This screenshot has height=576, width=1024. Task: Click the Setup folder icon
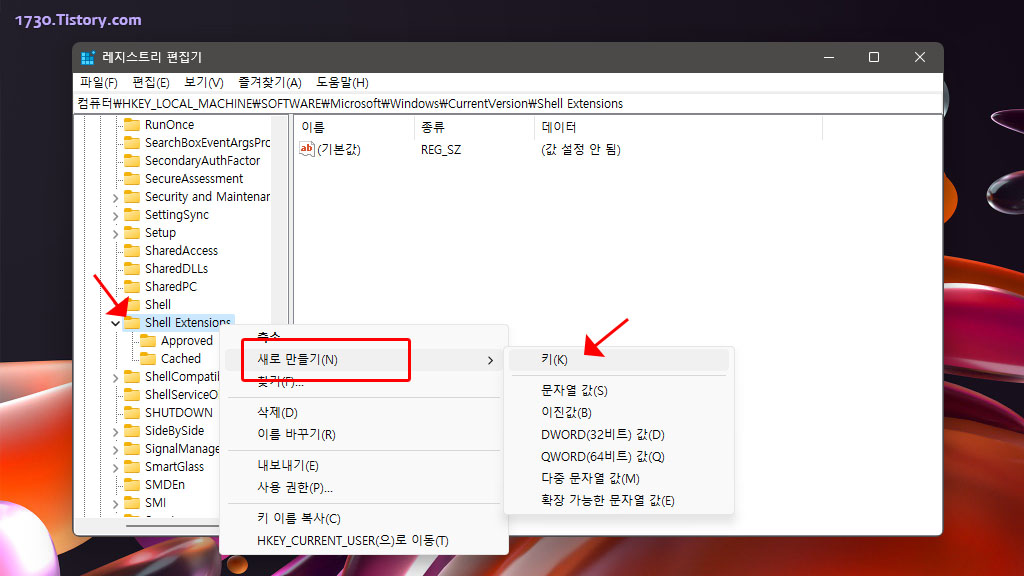(x=132, y=232)
